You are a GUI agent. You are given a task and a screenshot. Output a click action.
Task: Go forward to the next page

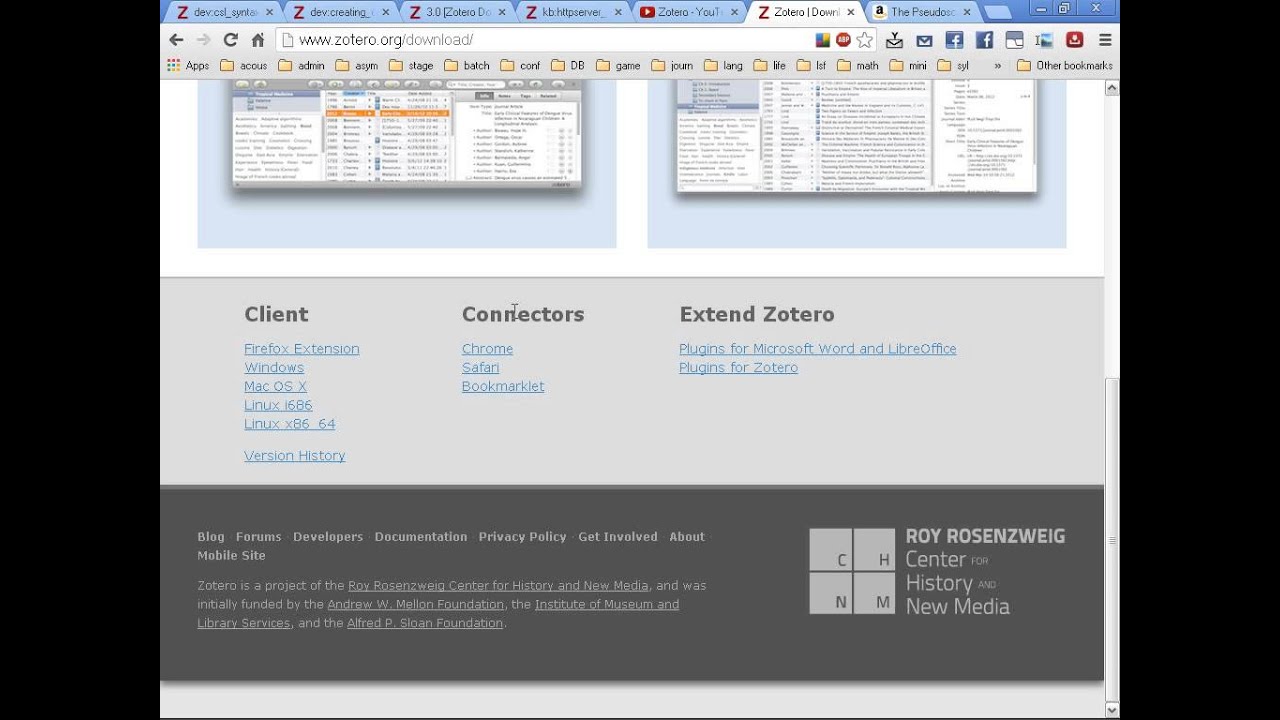coord(203,40)
